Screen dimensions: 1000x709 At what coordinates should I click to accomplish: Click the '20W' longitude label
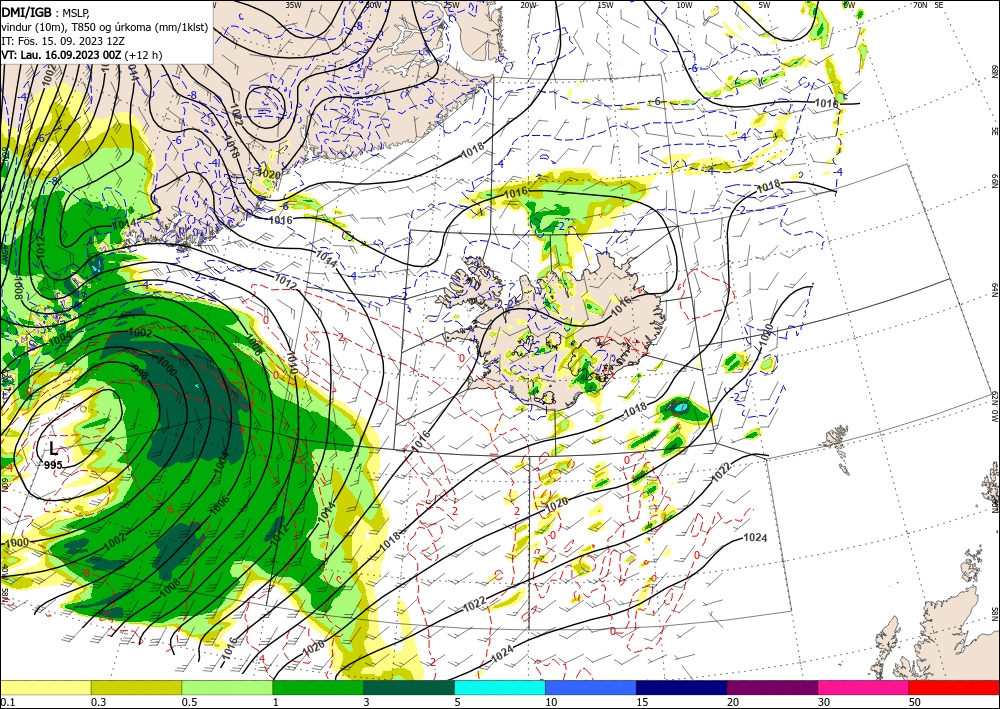pos(528,4)
